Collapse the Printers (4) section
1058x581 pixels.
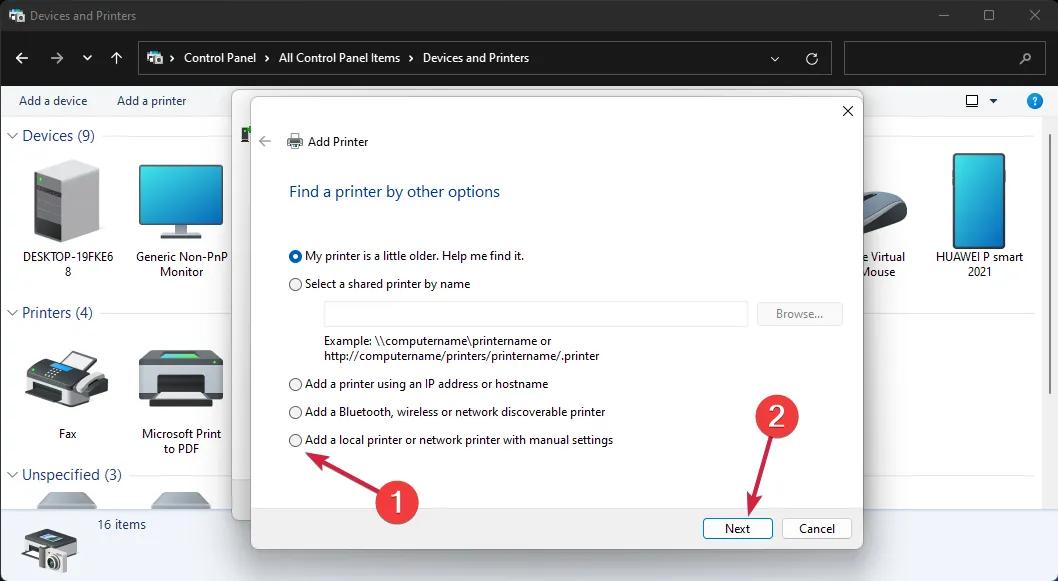point(13,313)
